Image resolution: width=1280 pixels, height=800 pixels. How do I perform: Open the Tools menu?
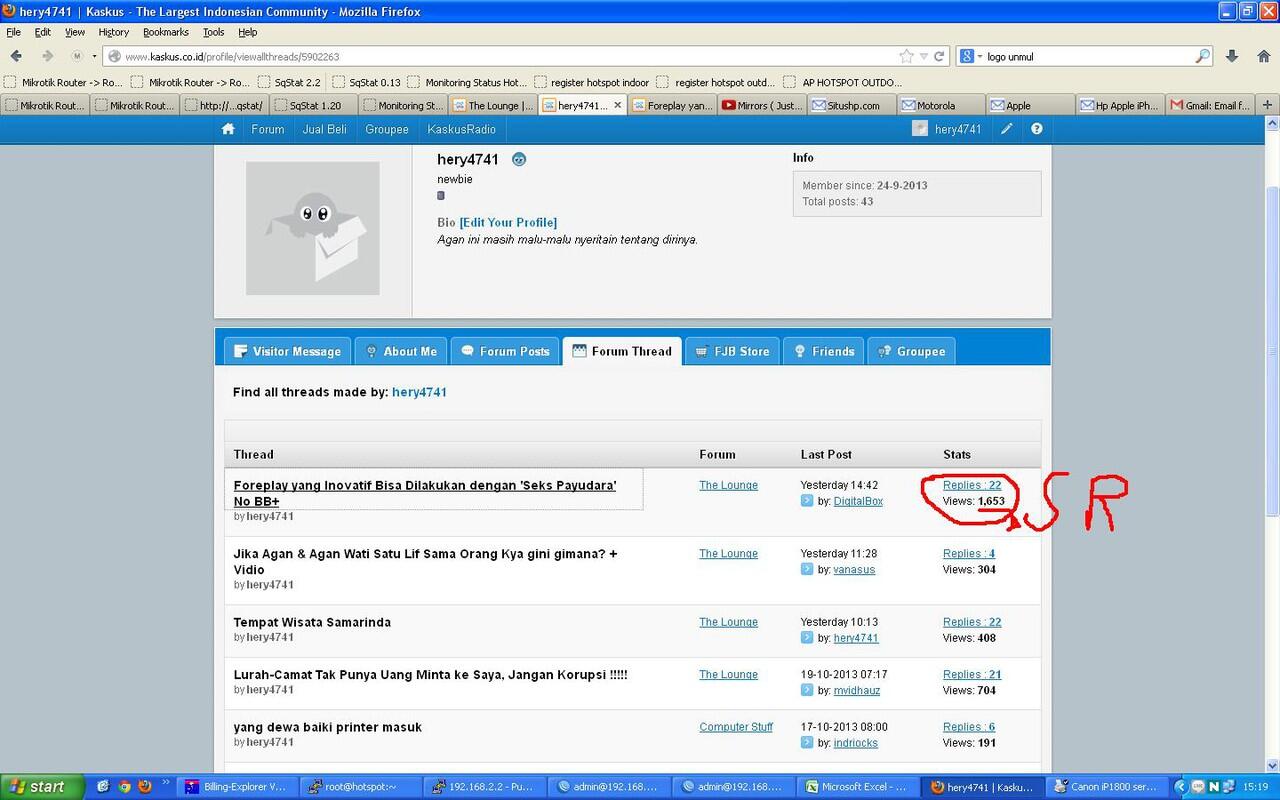[x=214, y=32]
